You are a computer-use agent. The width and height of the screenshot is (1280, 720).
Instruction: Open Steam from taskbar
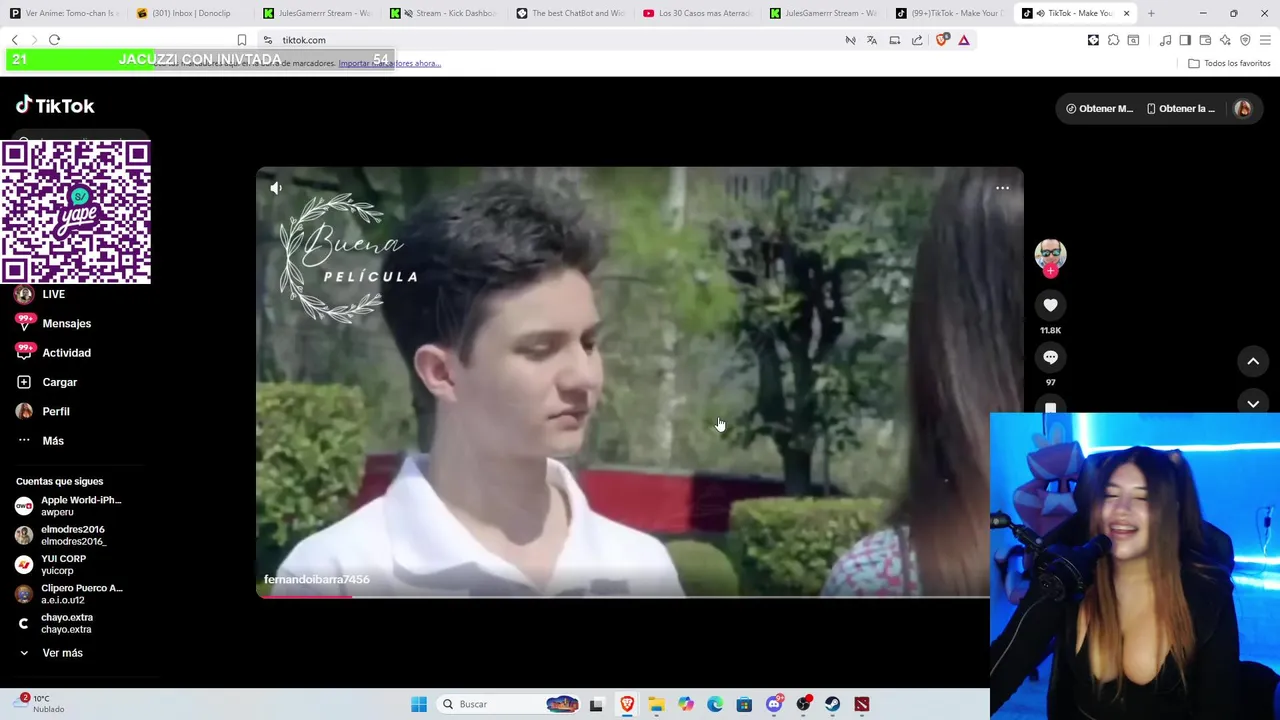pyautogui.click(x=832, y=704)
